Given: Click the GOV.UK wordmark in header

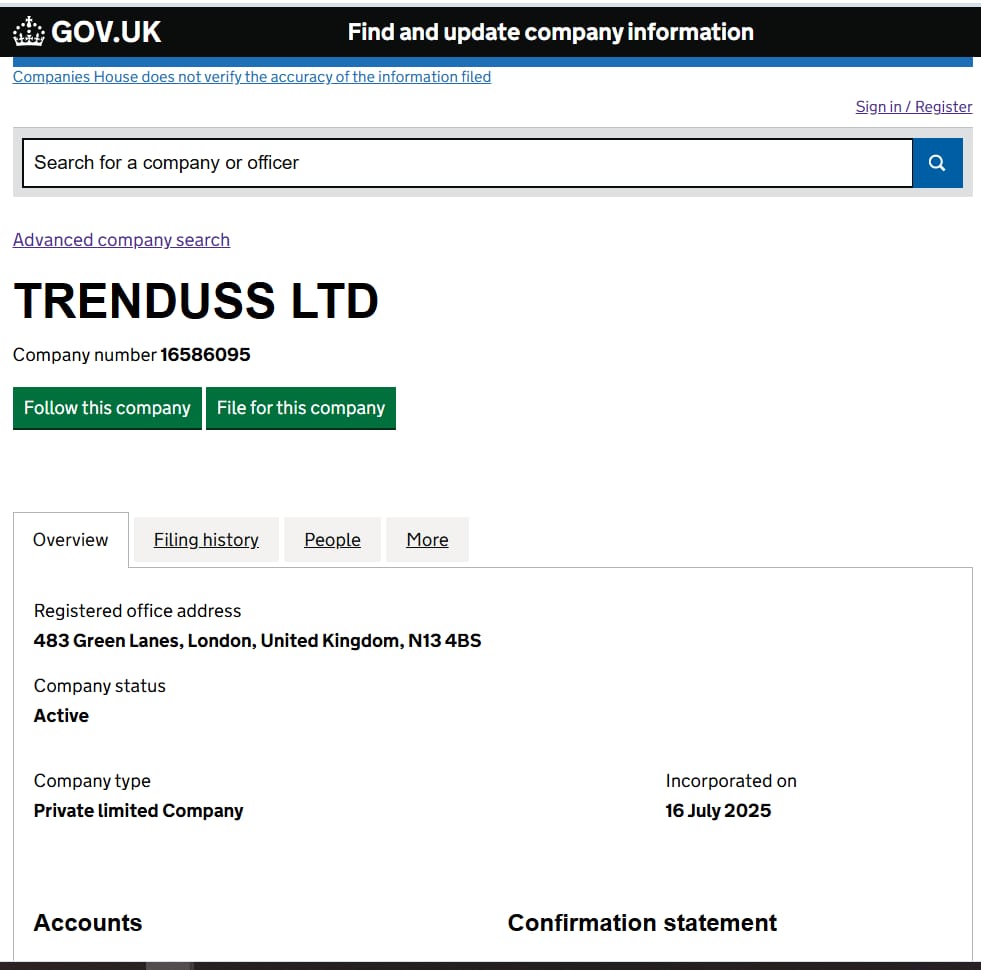Looking at the screenshot, I should 106,32.
